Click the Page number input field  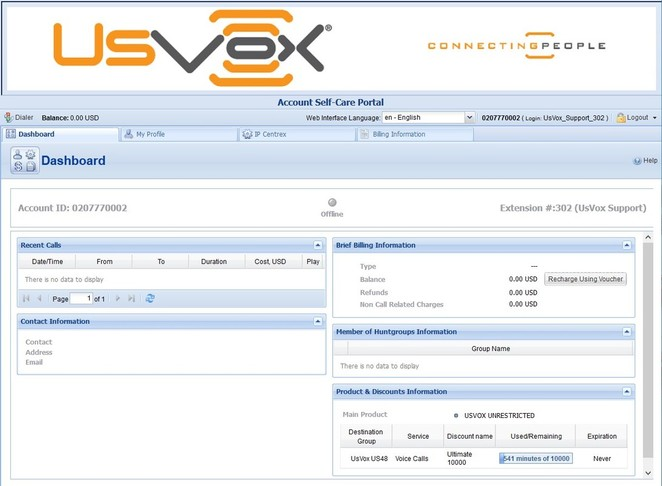81,299
